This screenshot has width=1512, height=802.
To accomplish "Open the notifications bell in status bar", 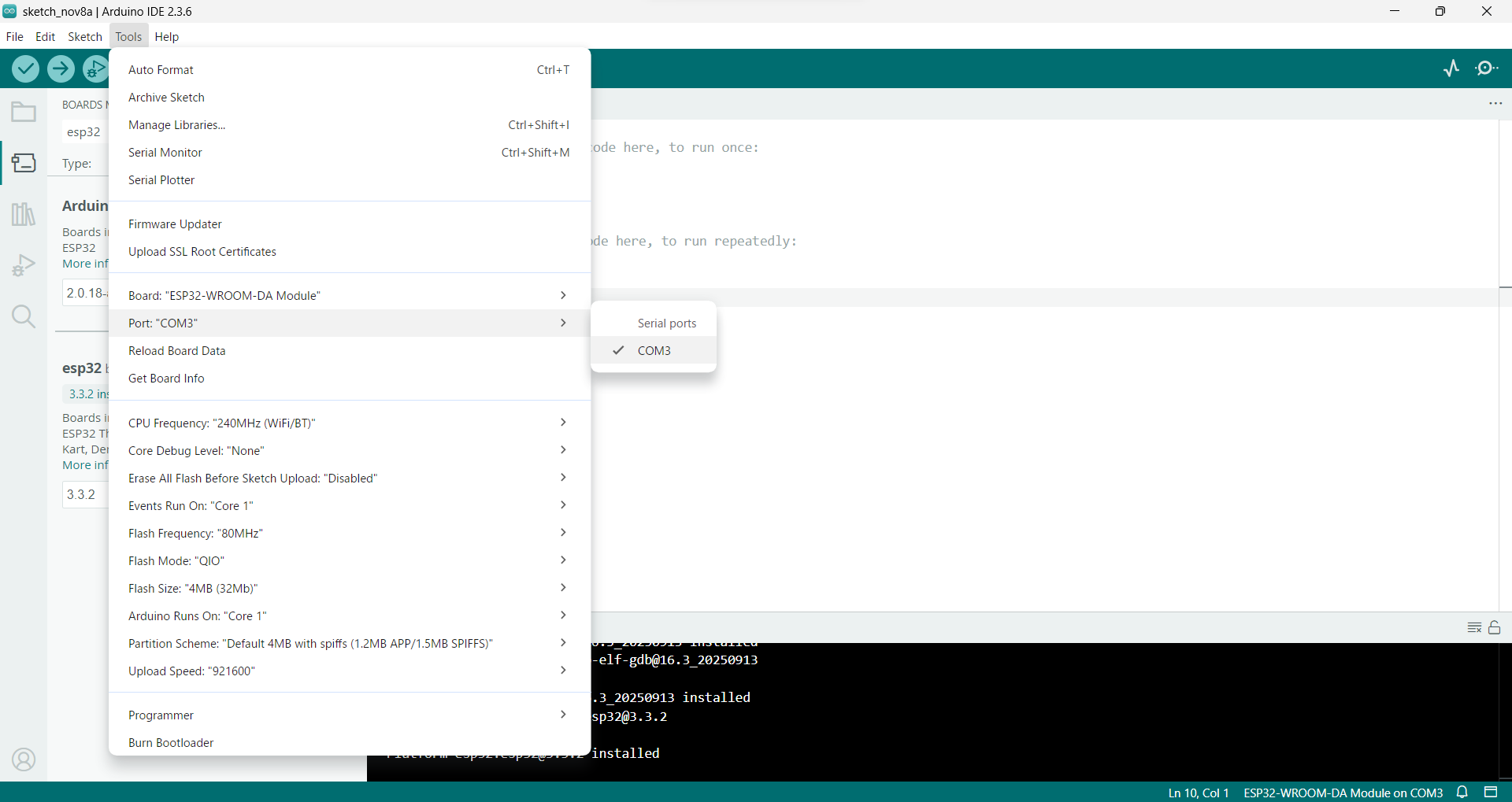I will [x=1462, y=793].
